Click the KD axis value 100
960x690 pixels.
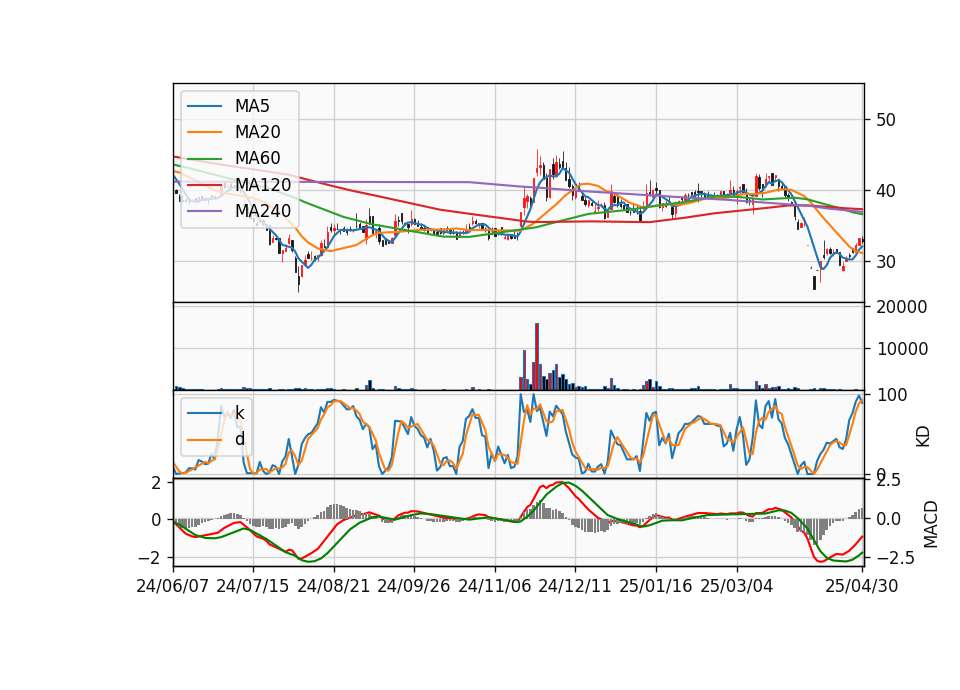(891, 396)
